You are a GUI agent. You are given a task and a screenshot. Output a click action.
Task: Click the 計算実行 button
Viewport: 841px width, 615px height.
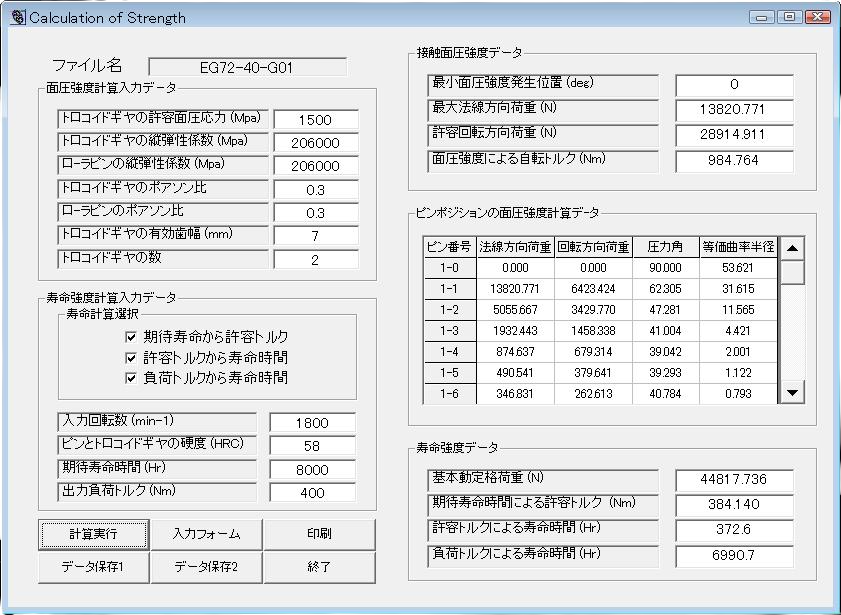click(94, 534)
